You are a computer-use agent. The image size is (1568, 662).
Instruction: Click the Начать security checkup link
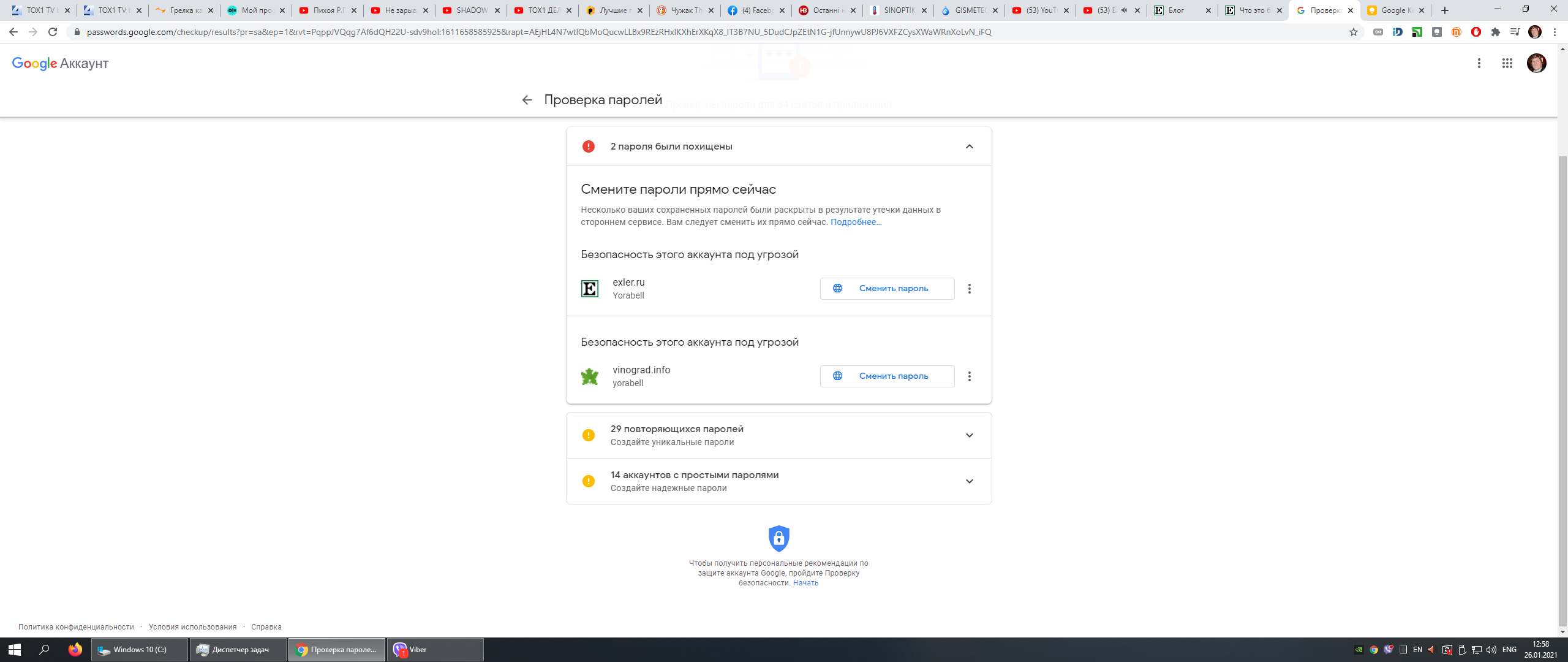click(x=805, y=583)
